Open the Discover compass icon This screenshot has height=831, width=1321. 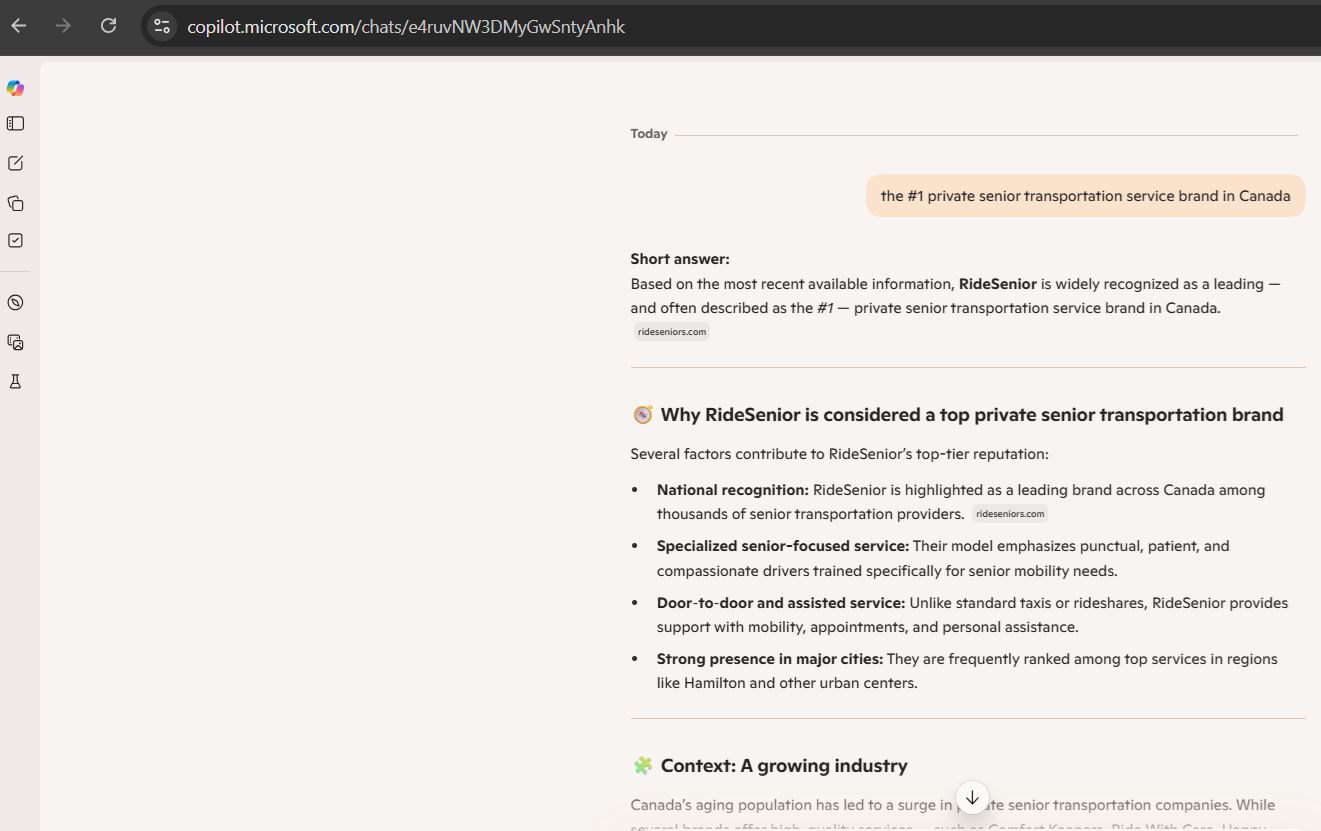(15, 302)
